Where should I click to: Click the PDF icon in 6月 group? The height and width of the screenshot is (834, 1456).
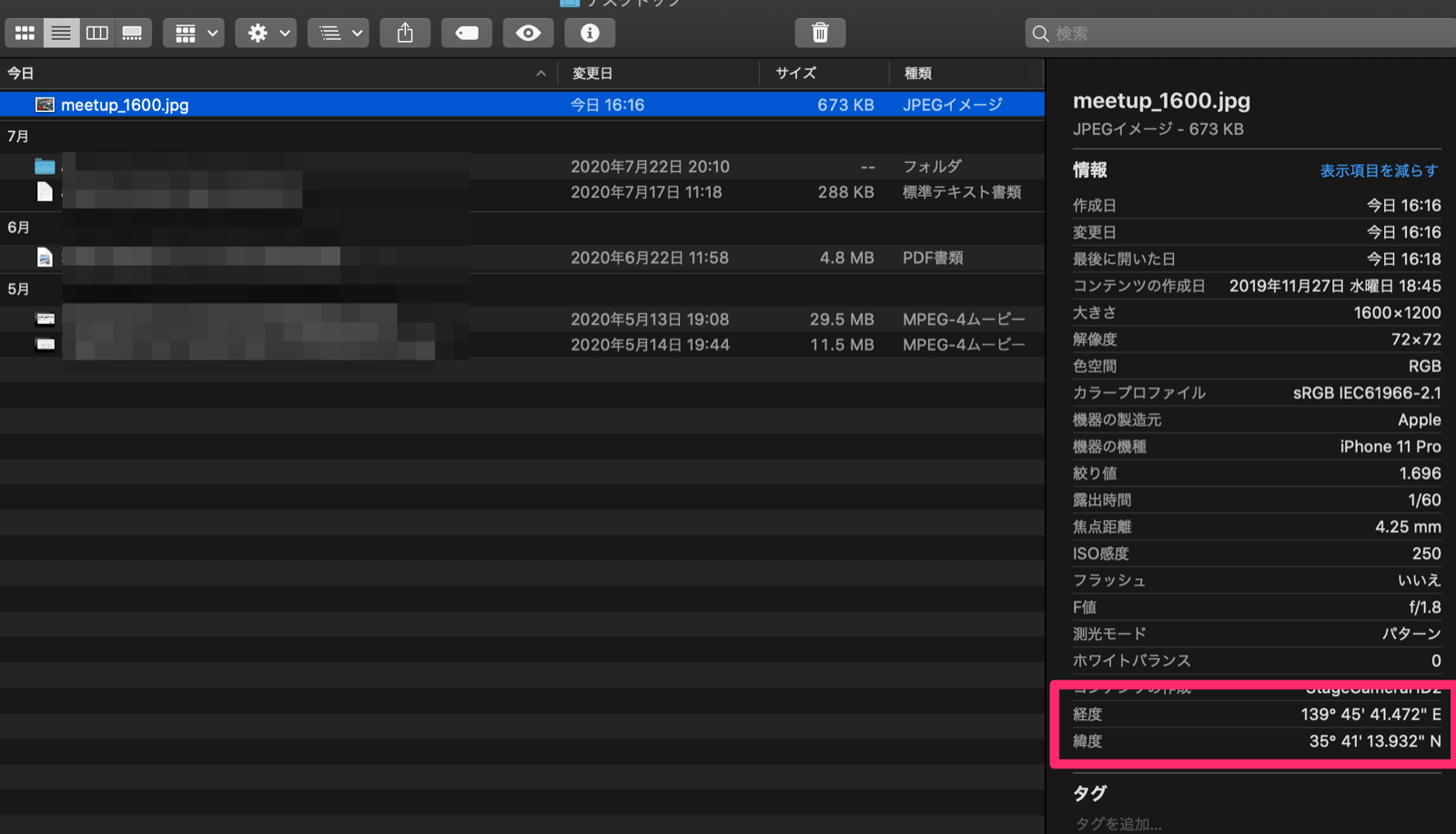45,258
